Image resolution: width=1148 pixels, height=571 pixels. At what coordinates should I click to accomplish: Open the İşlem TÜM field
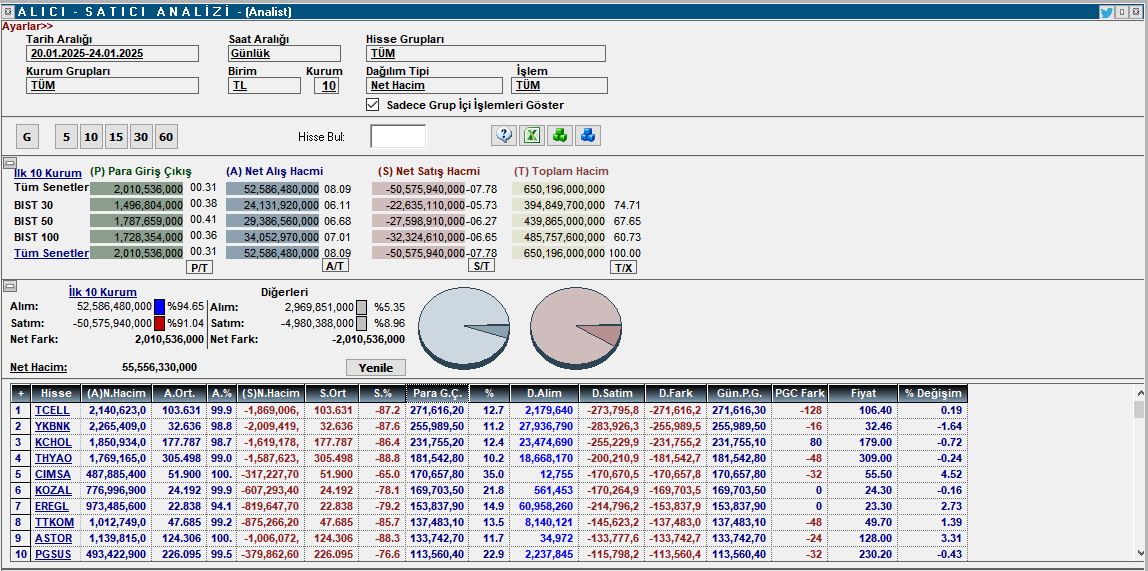point(559,86)
